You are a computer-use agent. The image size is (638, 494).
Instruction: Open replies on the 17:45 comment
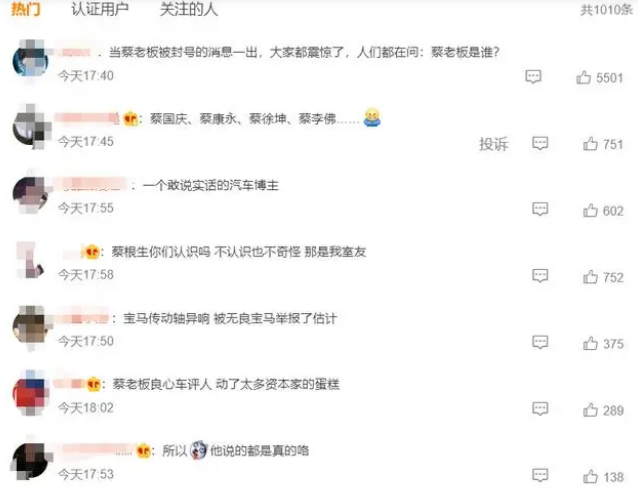pos(540,143)
